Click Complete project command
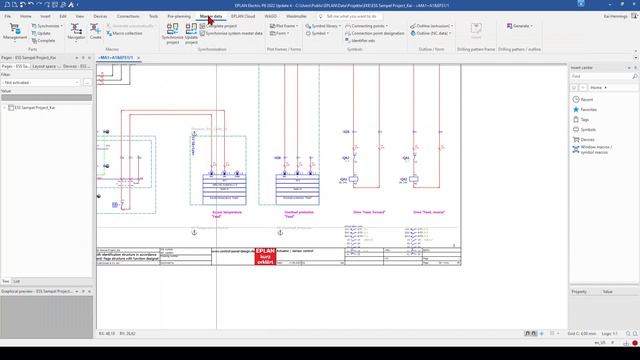Screen dimensions: 640x360 (218, 26)
